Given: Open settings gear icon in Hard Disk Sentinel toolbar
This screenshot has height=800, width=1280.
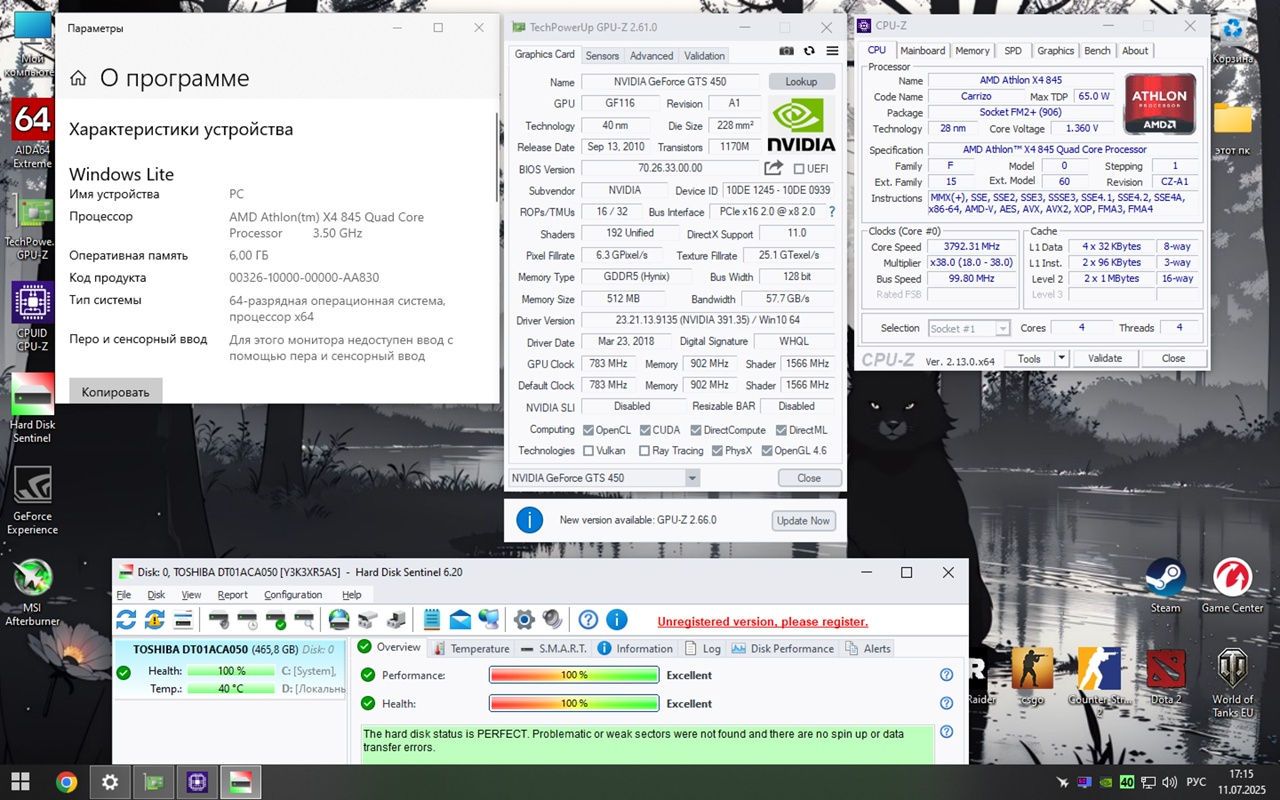Looking at the screenshot, I should click(524, 620).
